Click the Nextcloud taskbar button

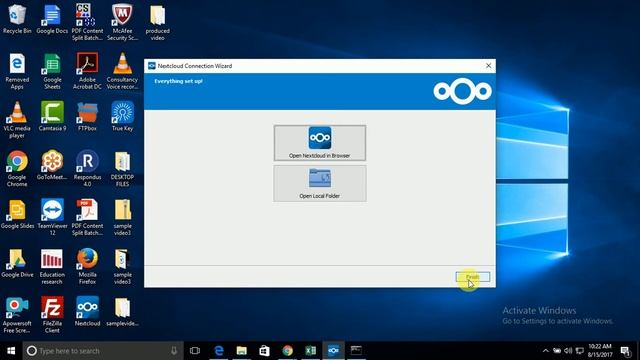click(x=333, y=351)
